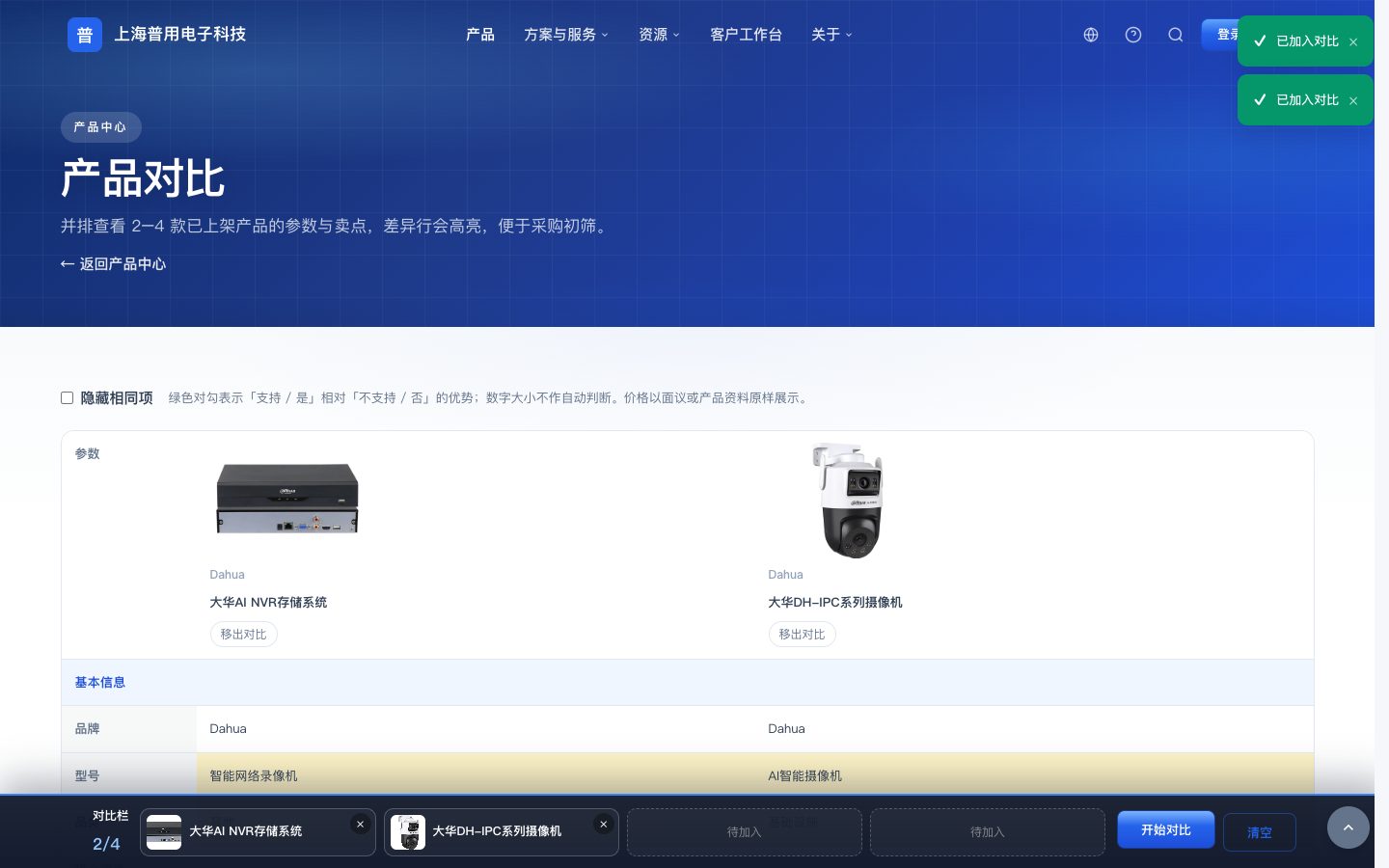Click the first 待加入 empty slot

(744, 832)
